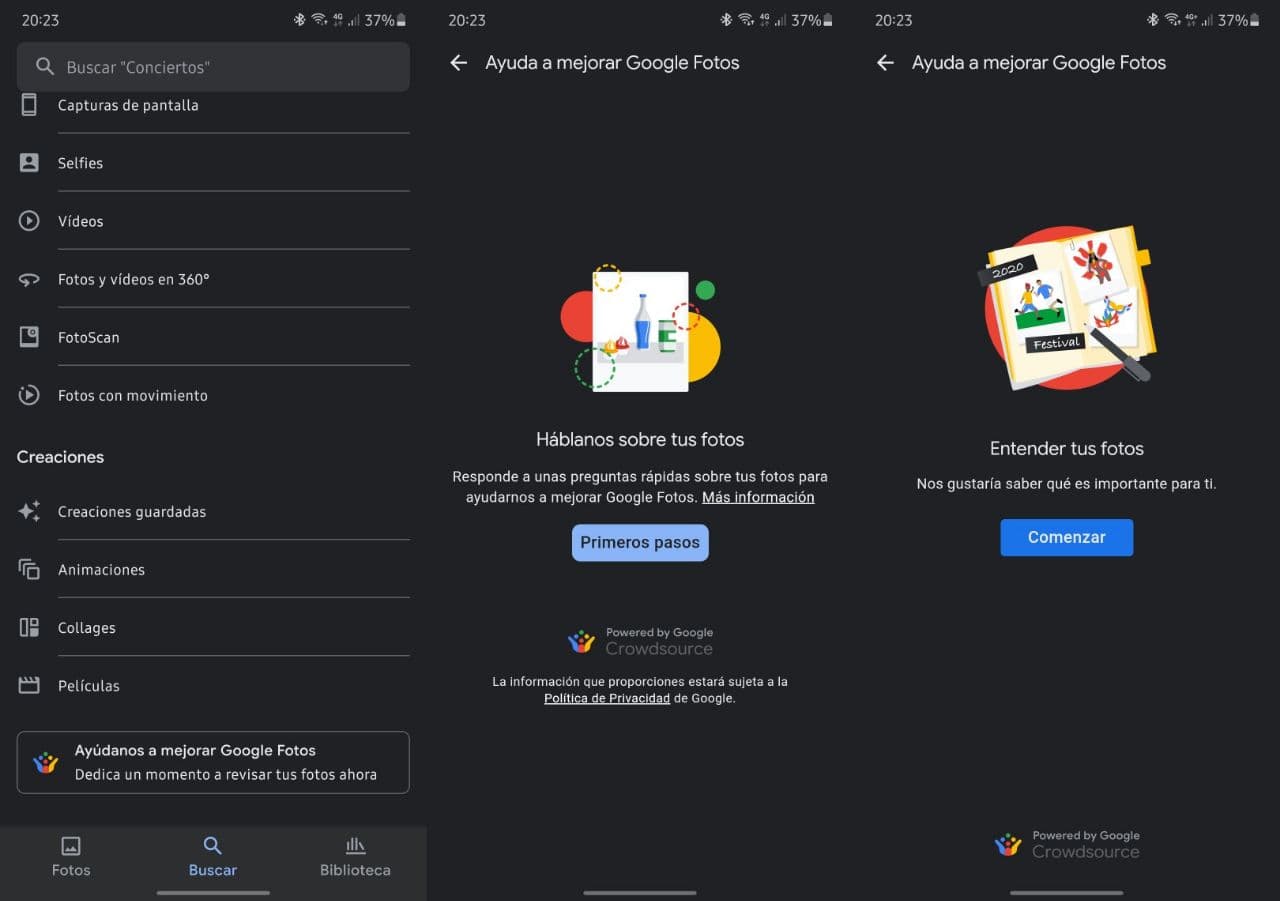The width and height of the screenshot is (1280, 901).
Task: Tap the Películas film icon
Action: click(29, 686)
